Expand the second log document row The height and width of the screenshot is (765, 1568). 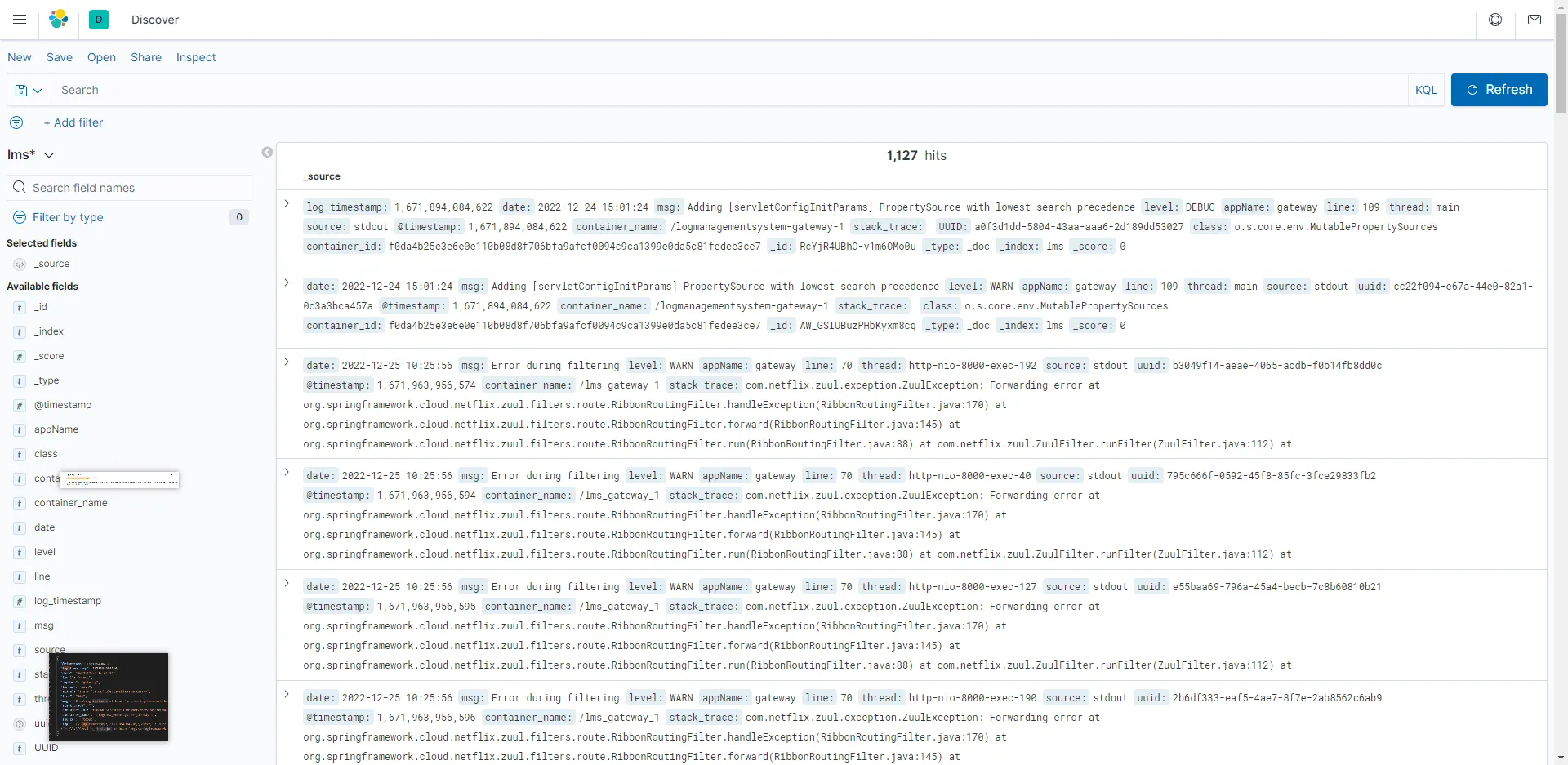click(287, 283)
